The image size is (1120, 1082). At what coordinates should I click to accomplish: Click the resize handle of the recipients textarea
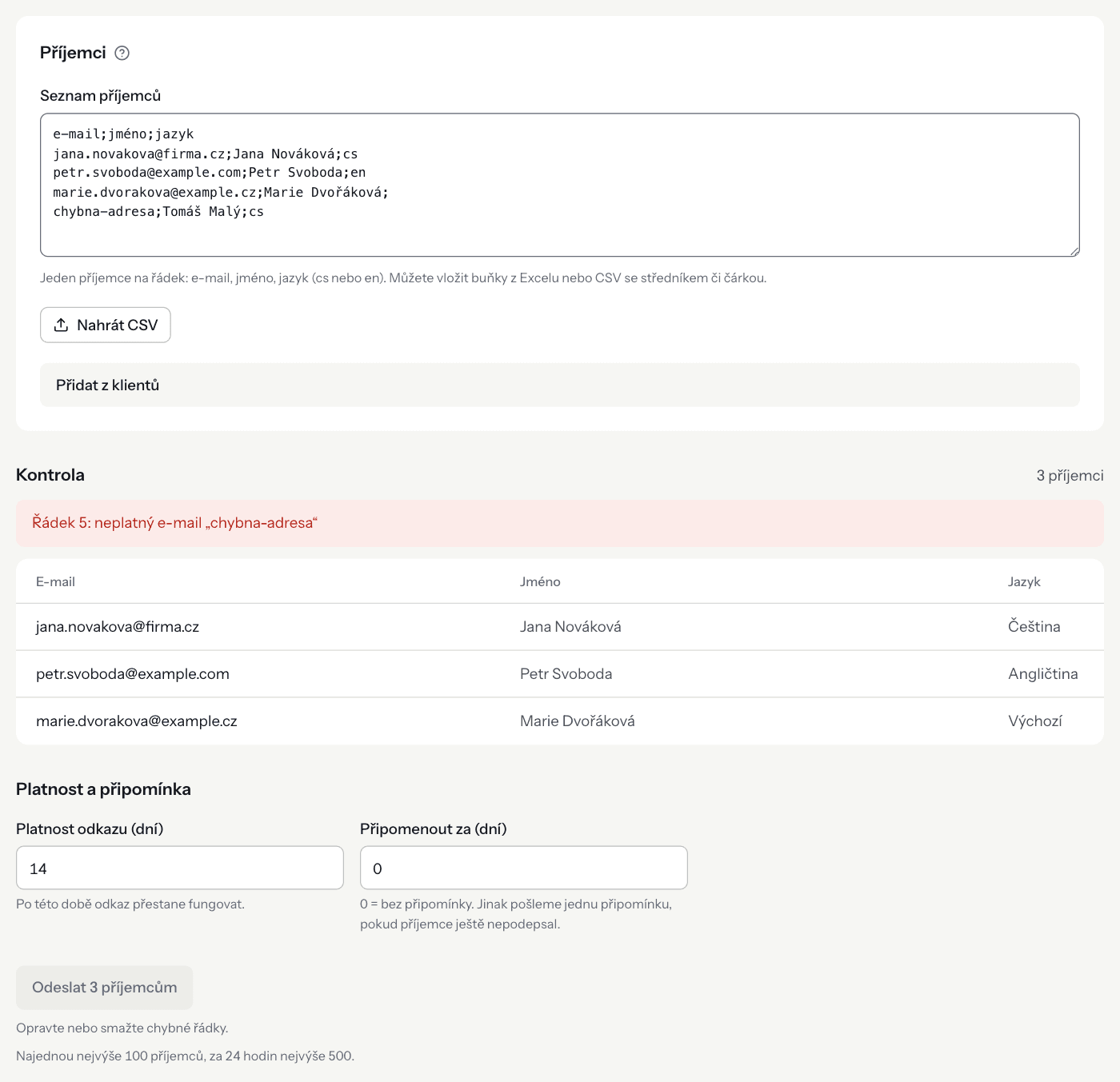click(1074, 251)
